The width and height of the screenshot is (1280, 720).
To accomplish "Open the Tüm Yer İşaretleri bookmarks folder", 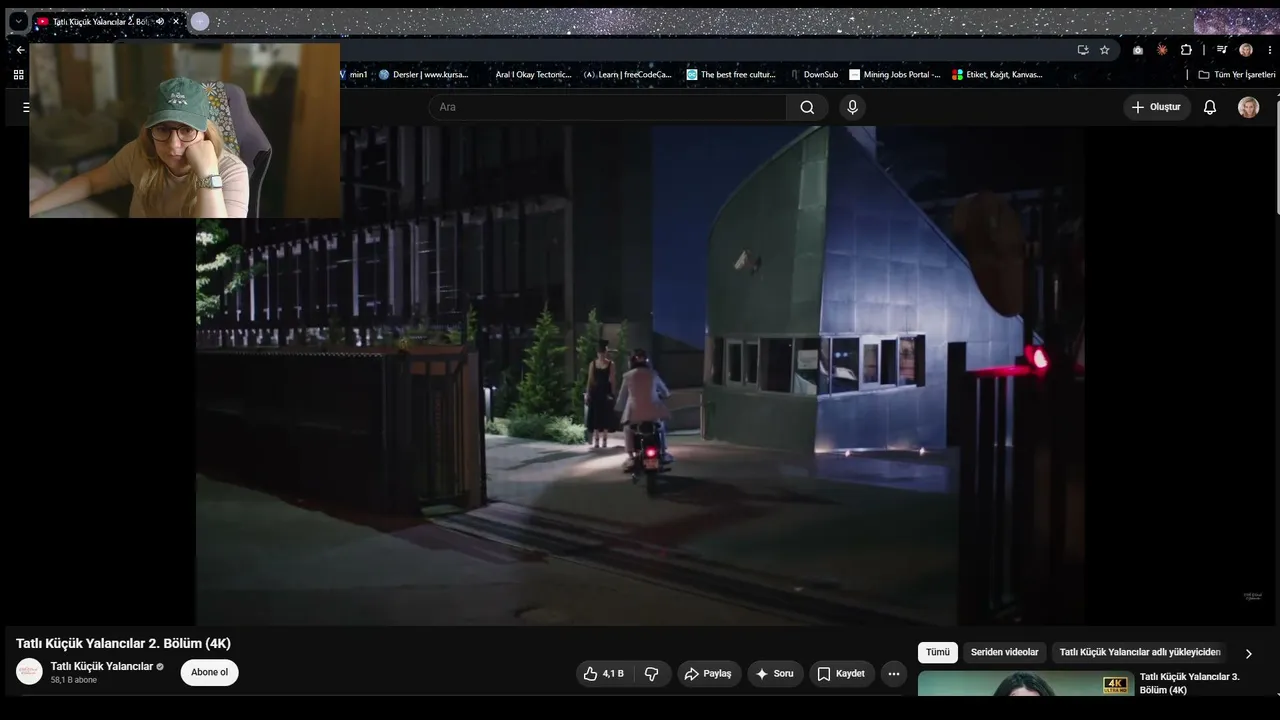I will [1237, 75].
